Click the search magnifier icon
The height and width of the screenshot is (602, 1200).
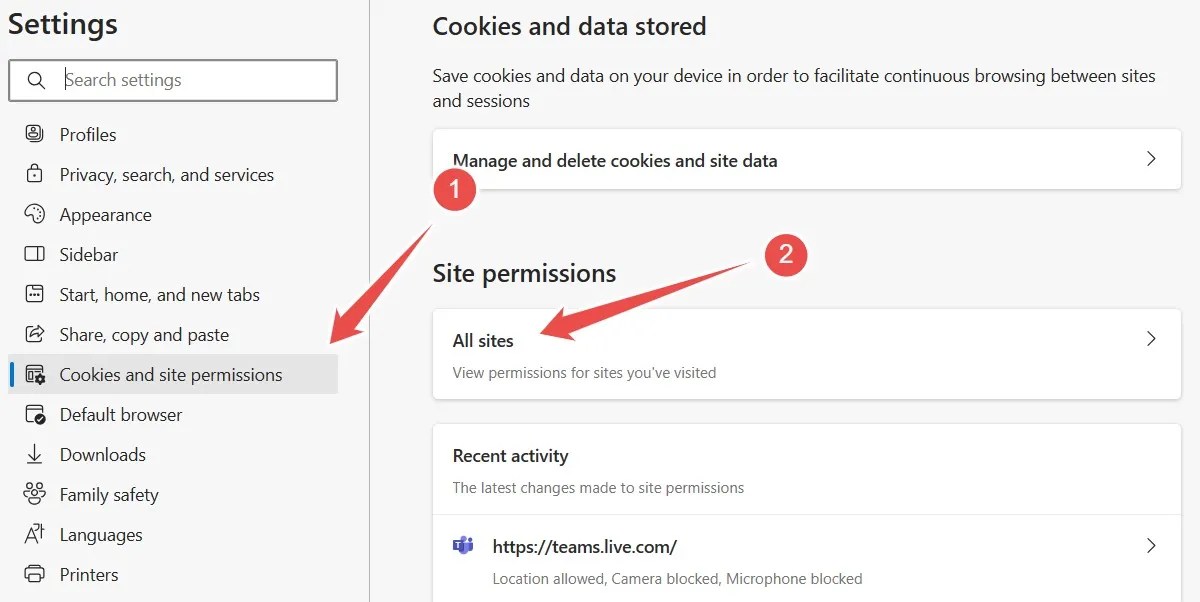pos(38,80)
